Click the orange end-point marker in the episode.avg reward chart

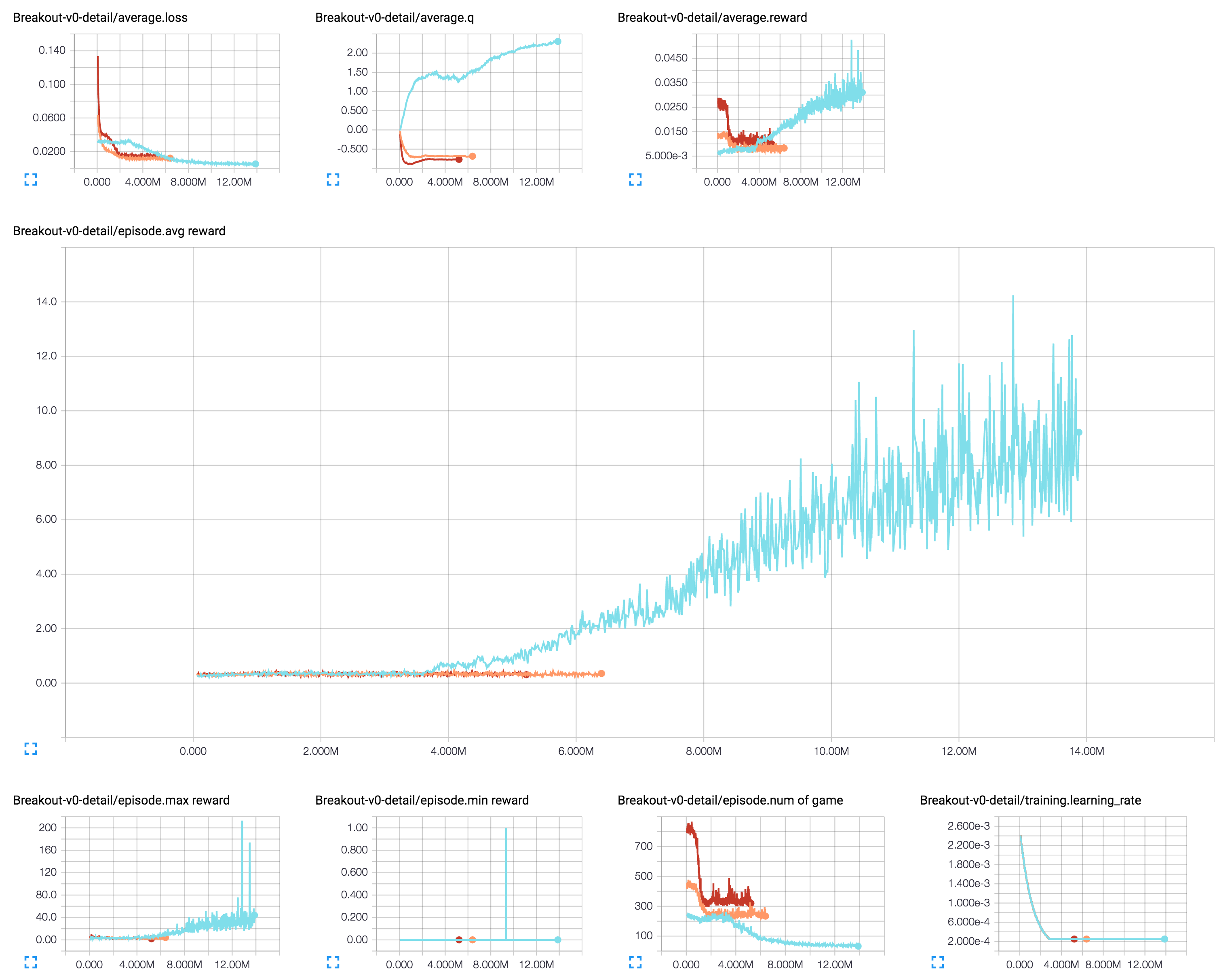click(601, 673)
